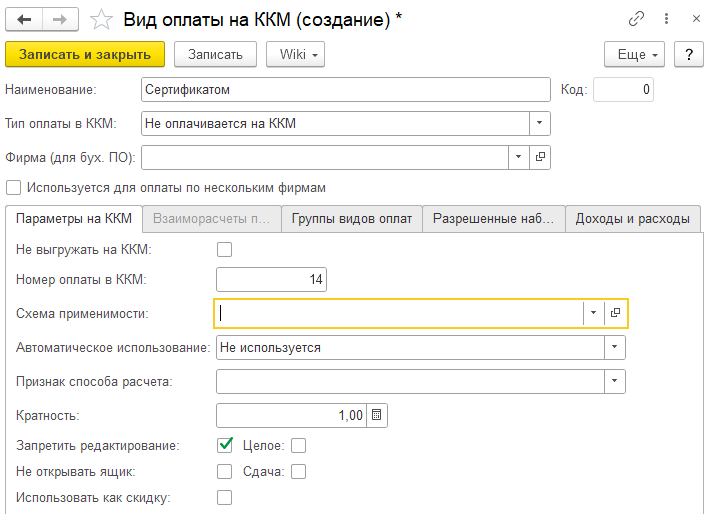The image size is (709, 514).
Task: Click into the Наименование text field
Action: point(345,90)
